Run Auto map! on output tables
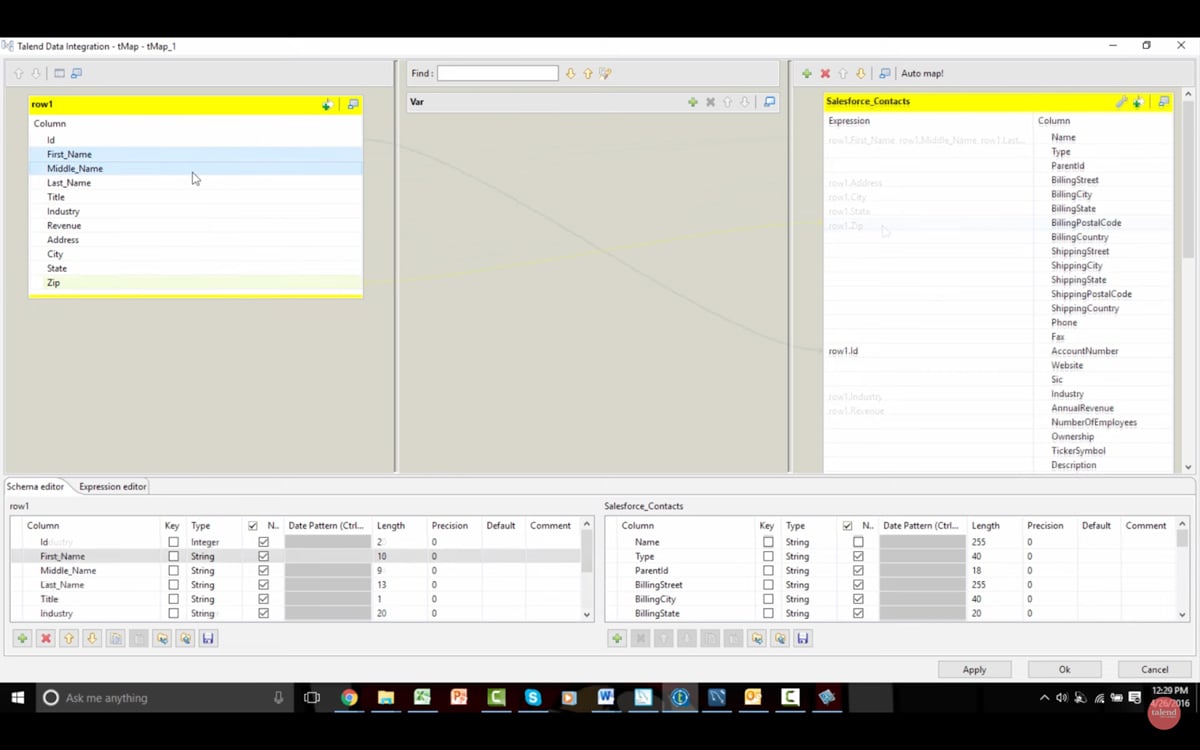The width and height of the screenshot is (1200, 750). [x=922, y=74]
